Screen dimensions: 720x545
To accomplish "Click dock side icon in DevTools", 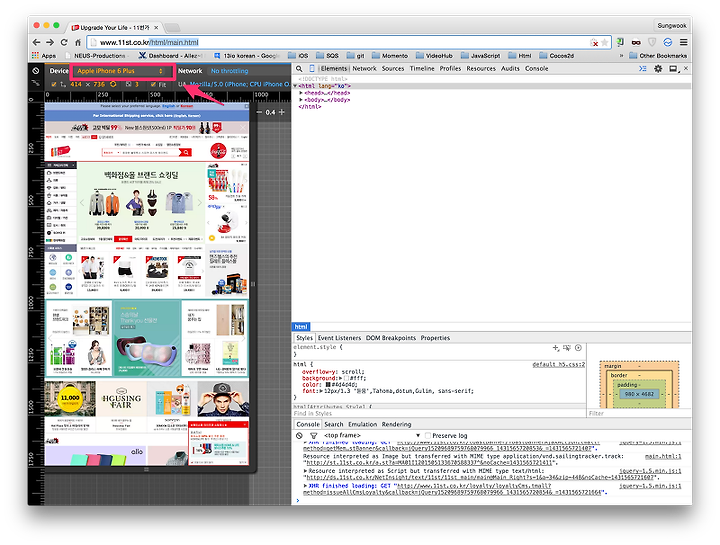I will coord(673,68).
